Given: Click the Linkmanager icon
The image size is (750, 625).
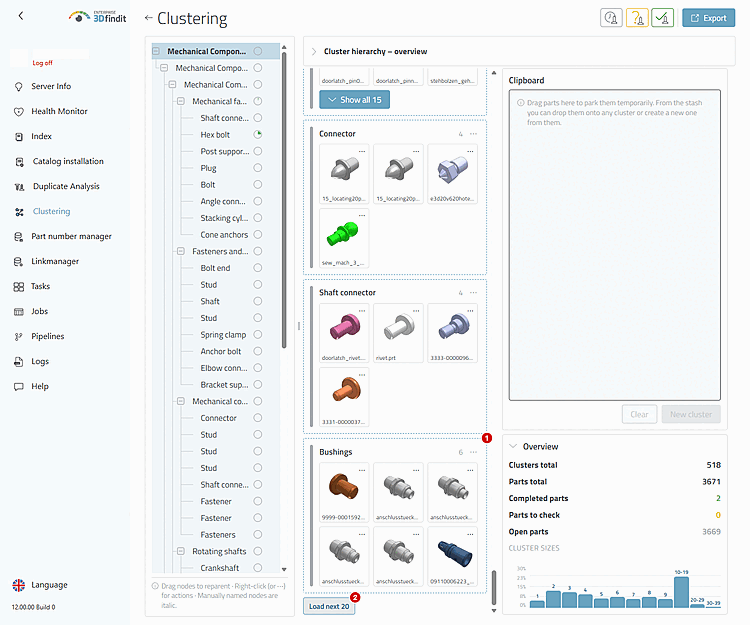Looking at the screenshot, I should click(x=19, y=262).
